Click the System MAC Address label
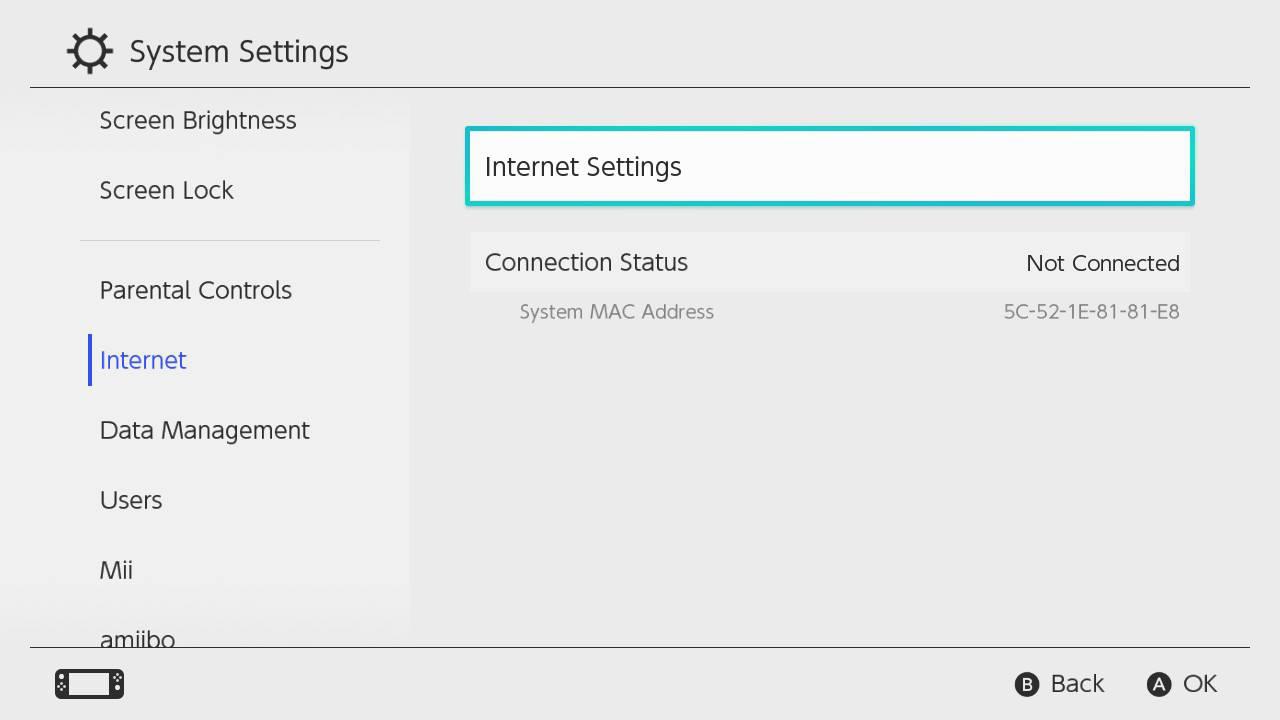Screen dimensions: 1280x720 [617, 312]
